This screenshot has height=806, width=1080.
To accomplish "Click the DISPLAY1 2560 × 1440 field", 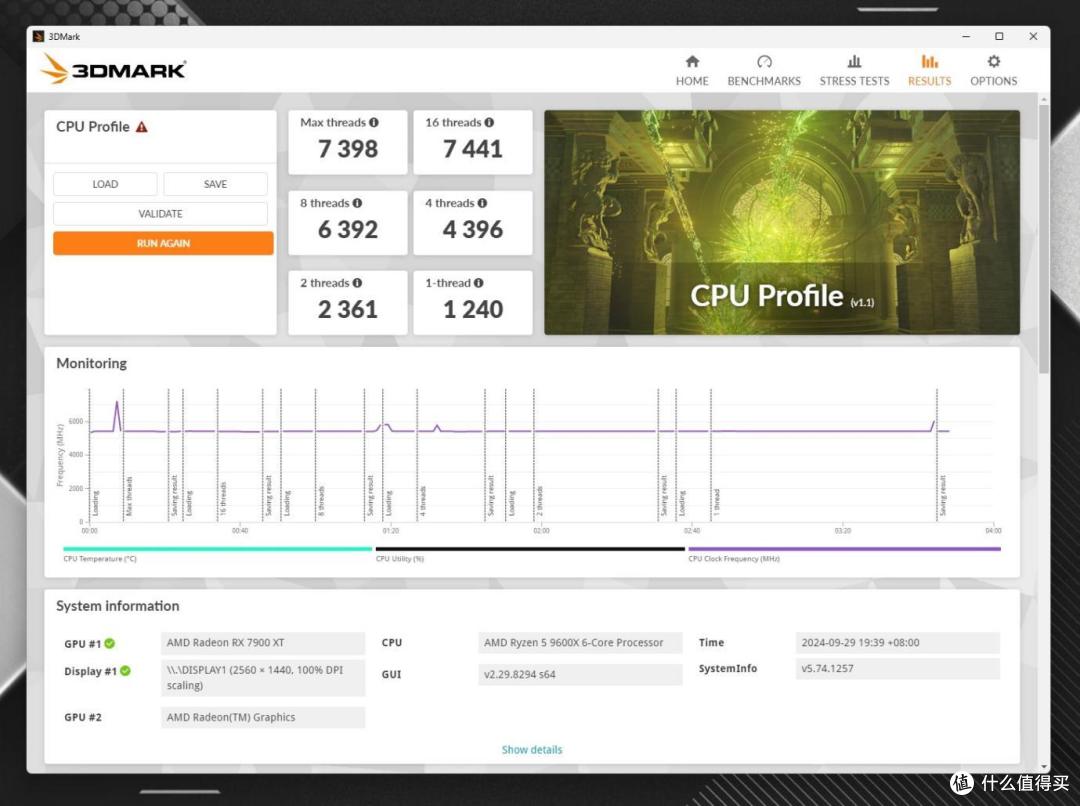I will 262,678.
